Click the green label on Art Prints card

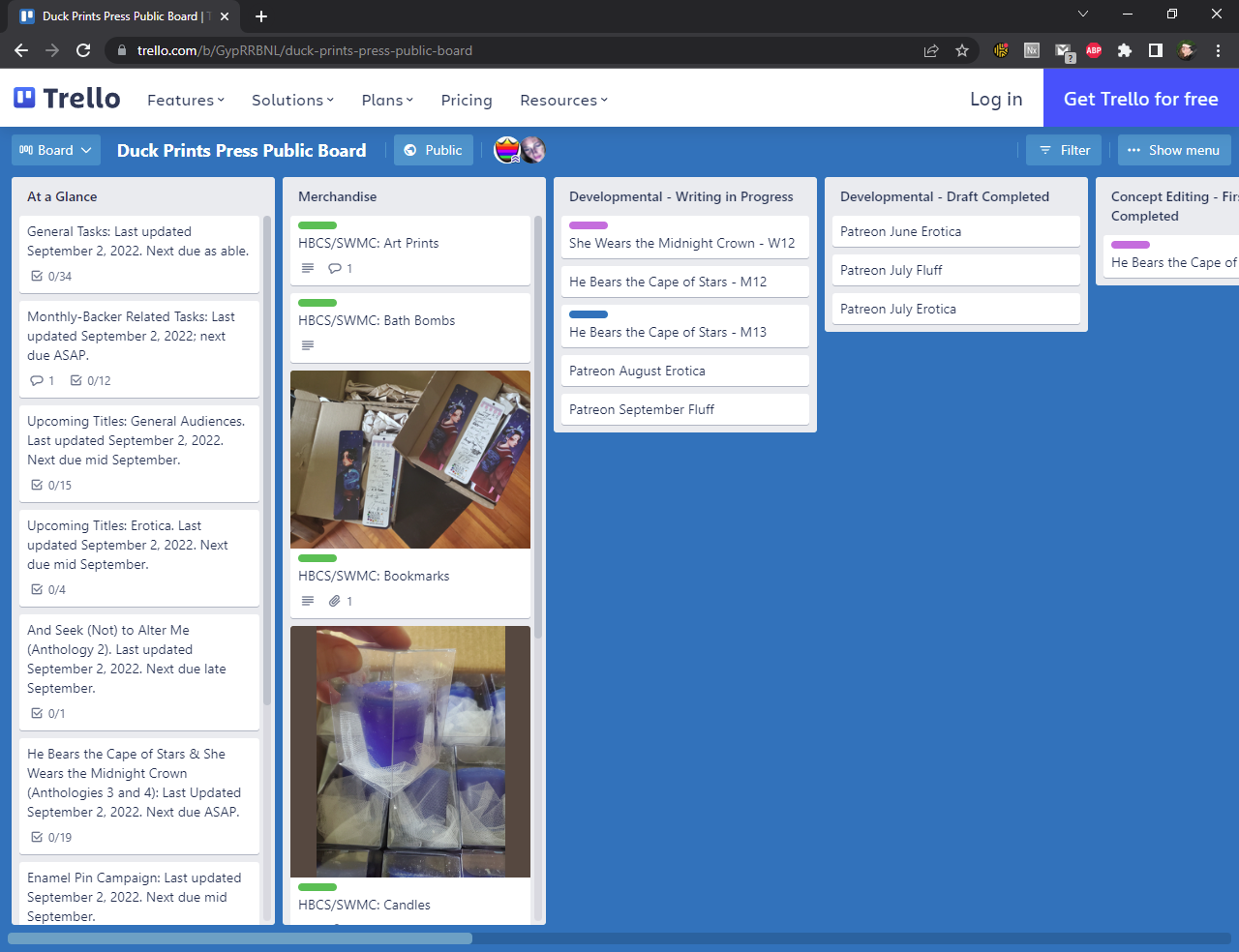click(x=317, y=225)
